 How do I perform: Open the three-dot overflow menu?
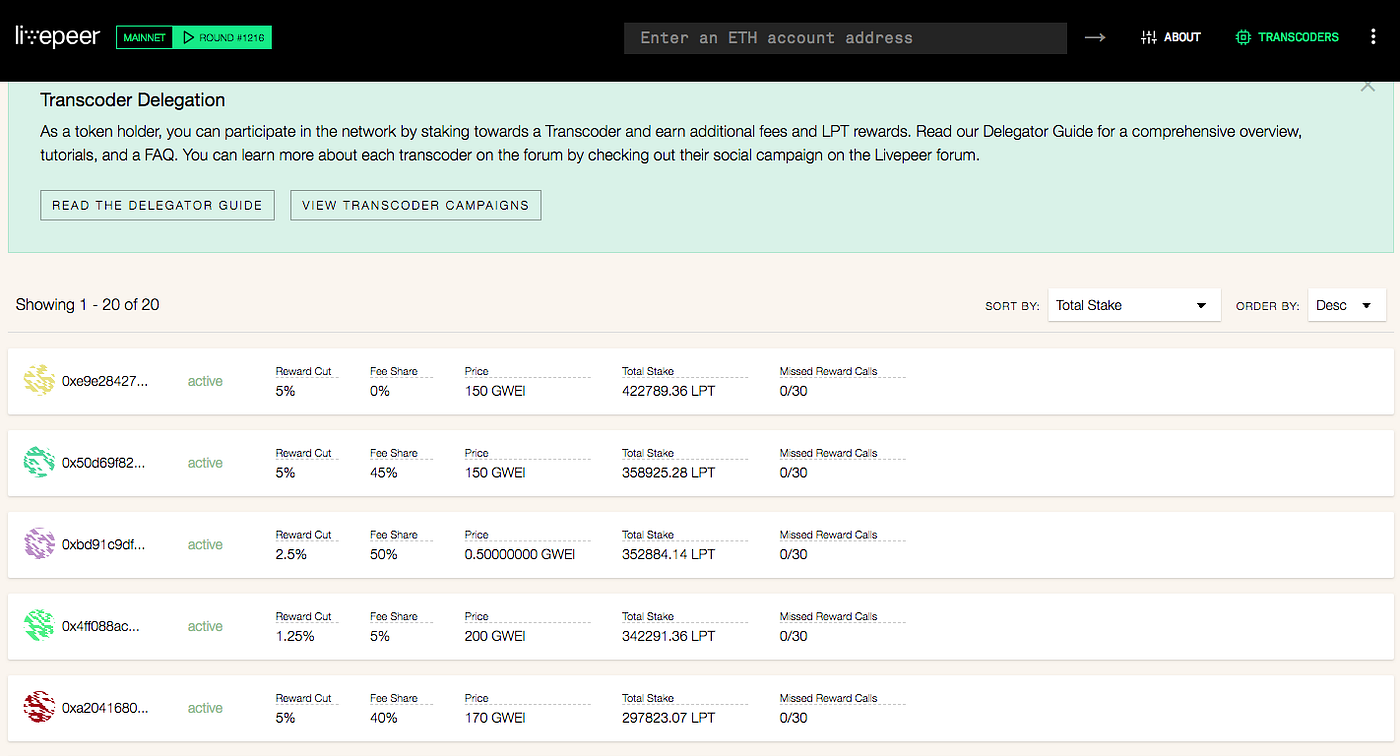1373,37
